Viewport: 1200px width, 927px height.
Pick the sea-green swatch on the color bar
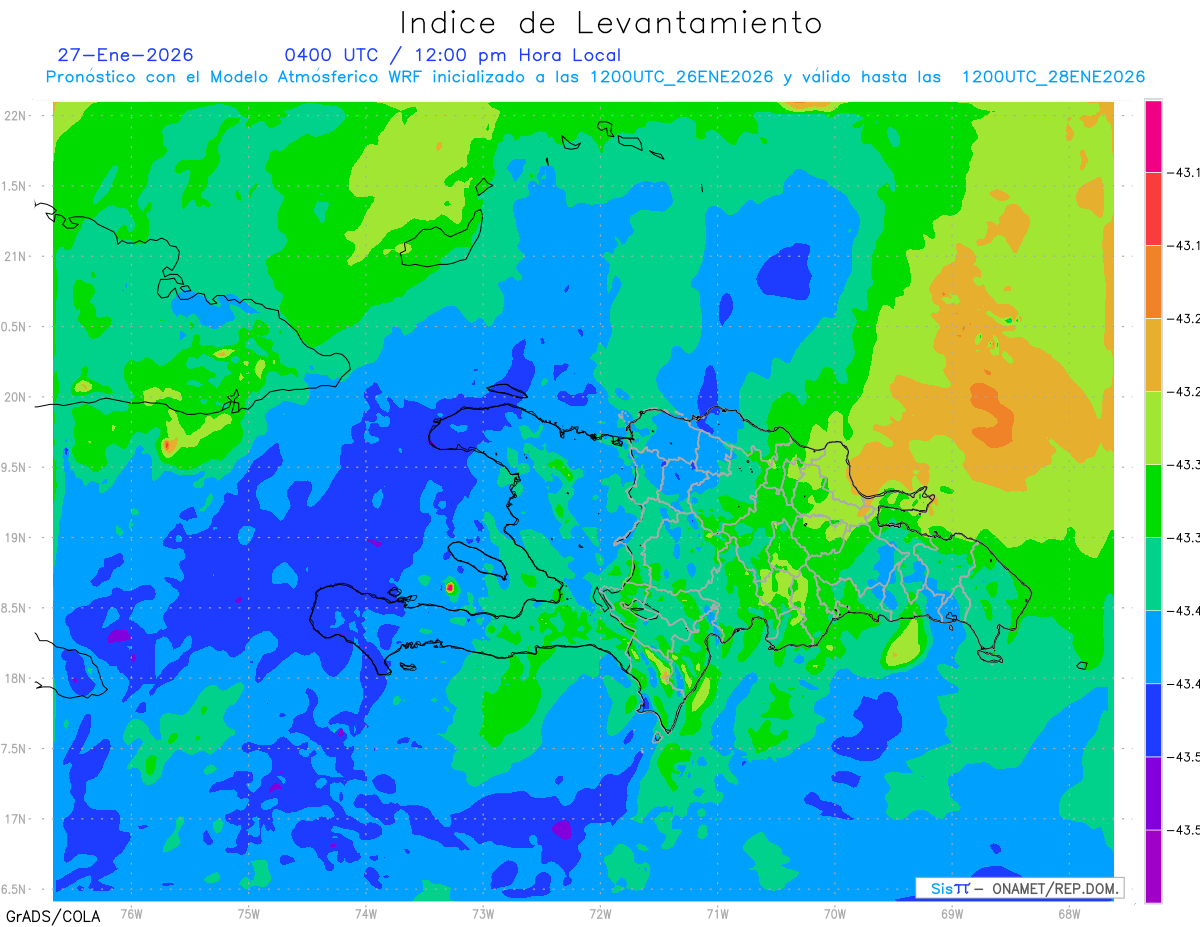(x=1153, y=574)
